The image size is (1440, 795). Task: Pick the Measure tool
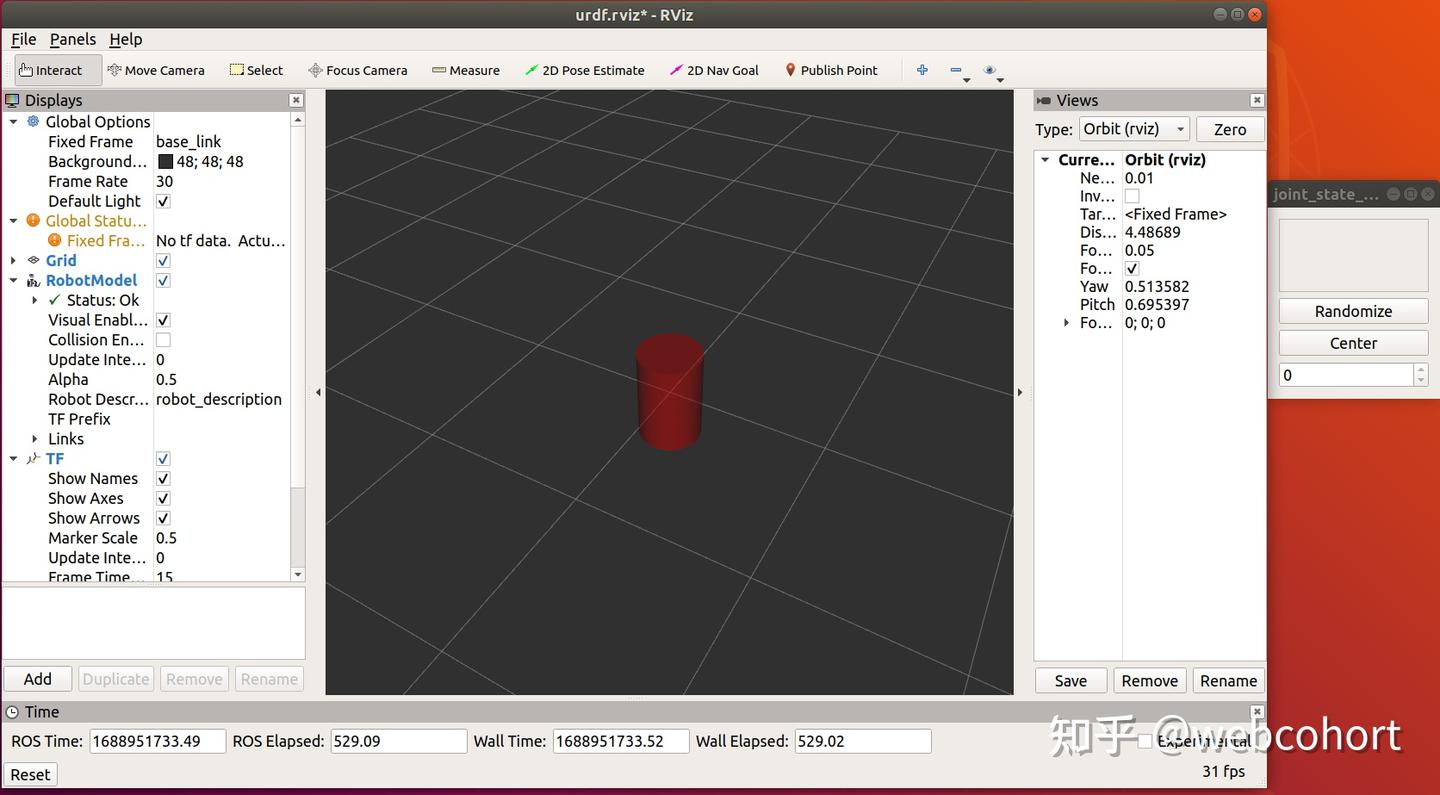[466, 70]
